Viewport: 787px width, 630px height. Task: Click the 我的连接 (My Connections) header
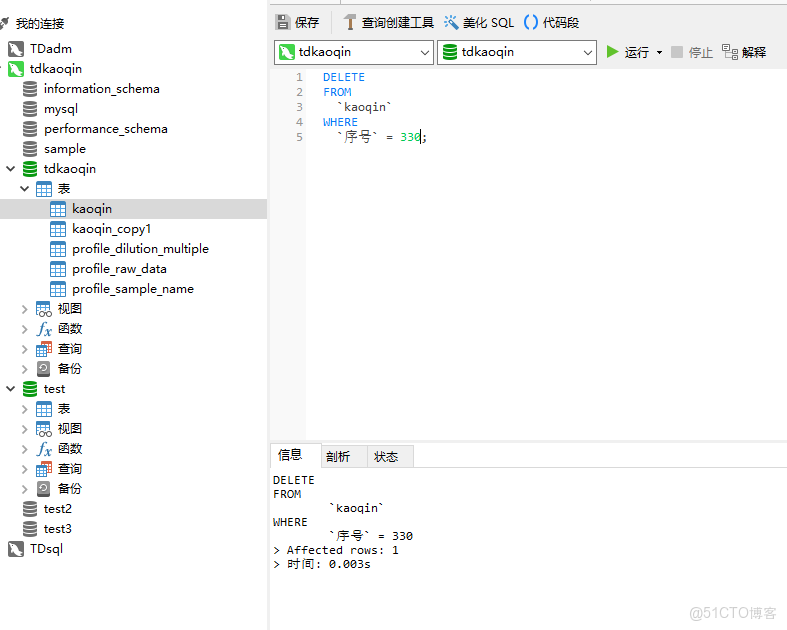[x=40, y=24]
